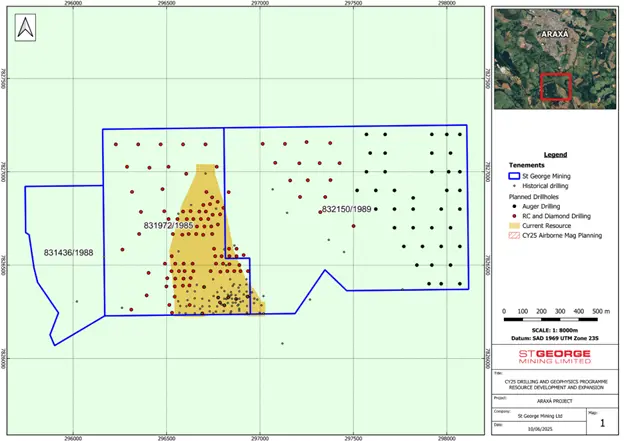
Task: Select the Current Resource tan legend swatch
Action: click(x=514, y=225)
